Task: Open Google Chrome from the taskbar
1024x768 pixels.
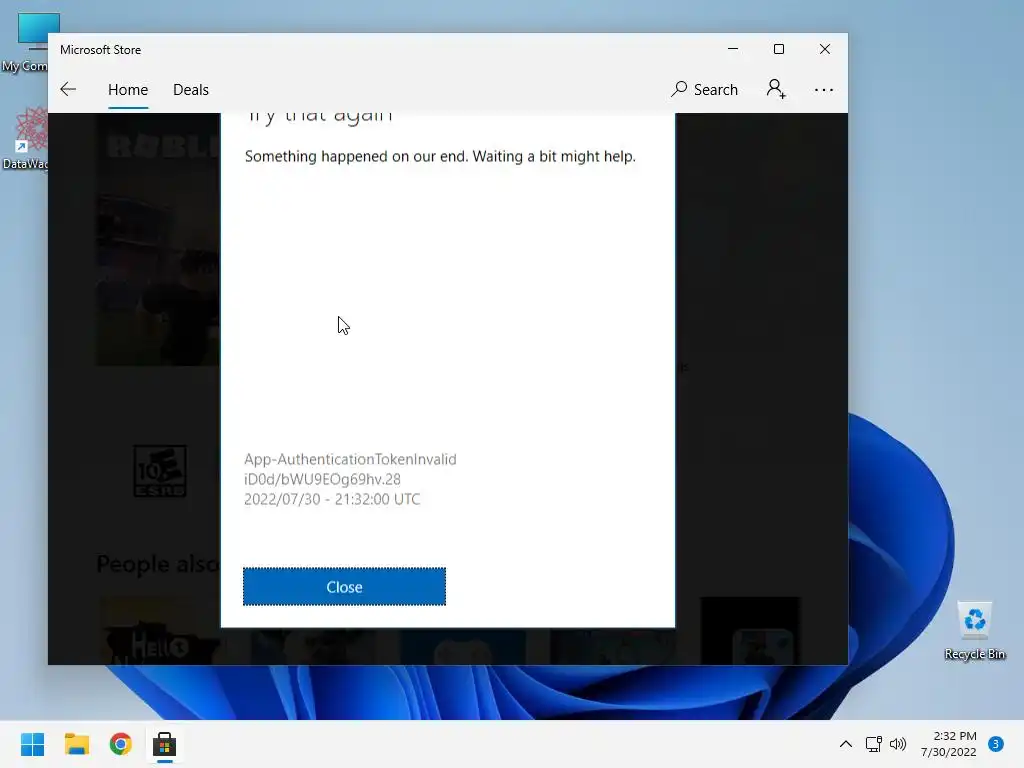Action: 120,744
